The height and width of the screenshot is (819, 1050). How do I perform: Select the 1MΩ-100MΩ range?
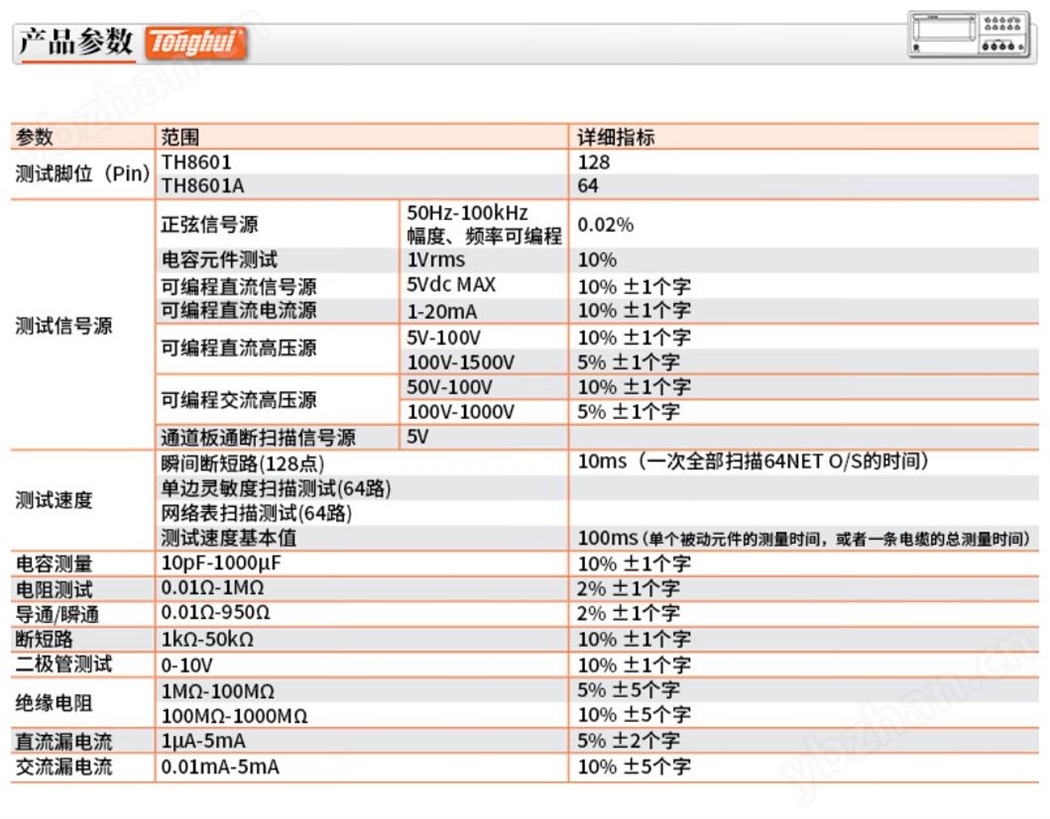[x=218, y=690]
